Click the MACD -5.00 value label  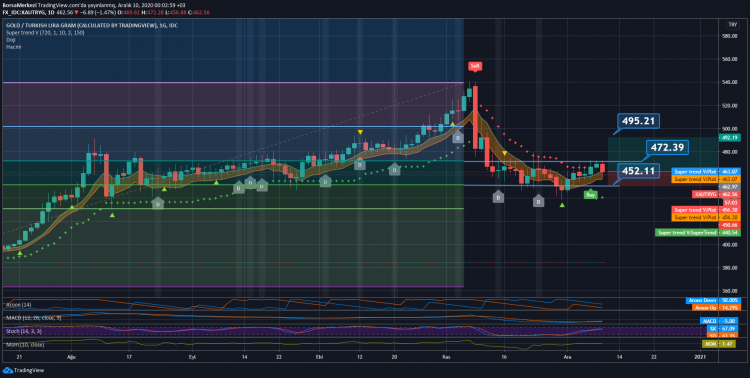pos(719,321)
